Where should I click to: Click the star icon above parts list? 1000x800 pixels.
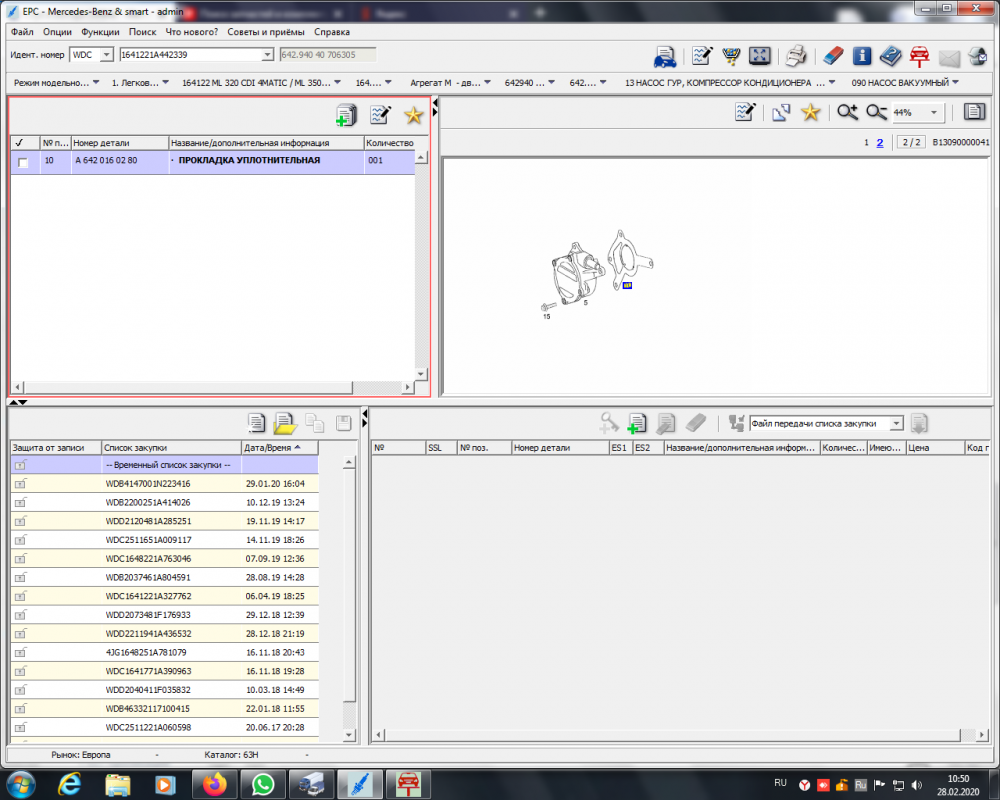pos(414,115)
